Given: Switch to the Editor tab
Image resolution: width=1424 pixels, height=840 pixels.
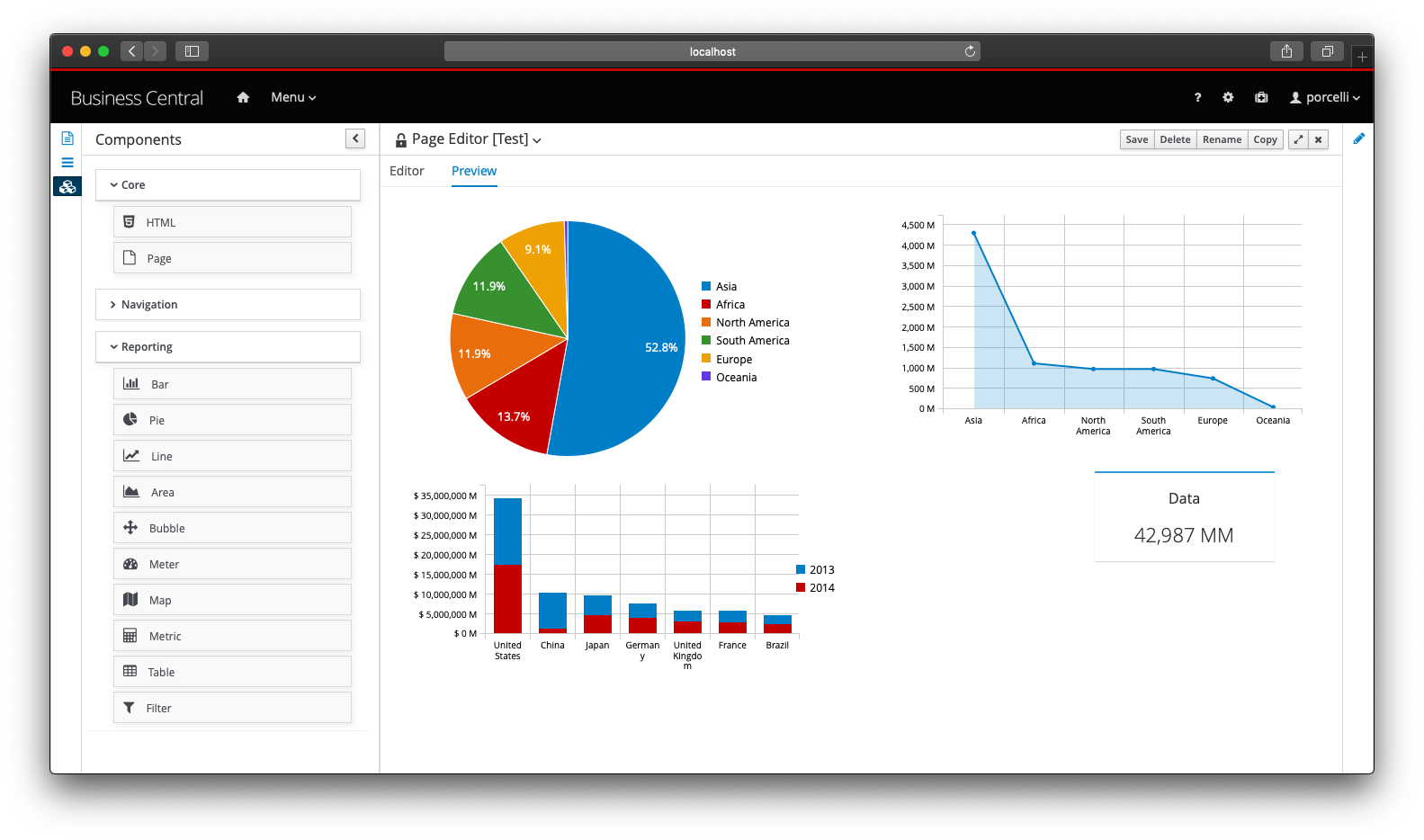Looking at the screenshot, I should [407, 171].
